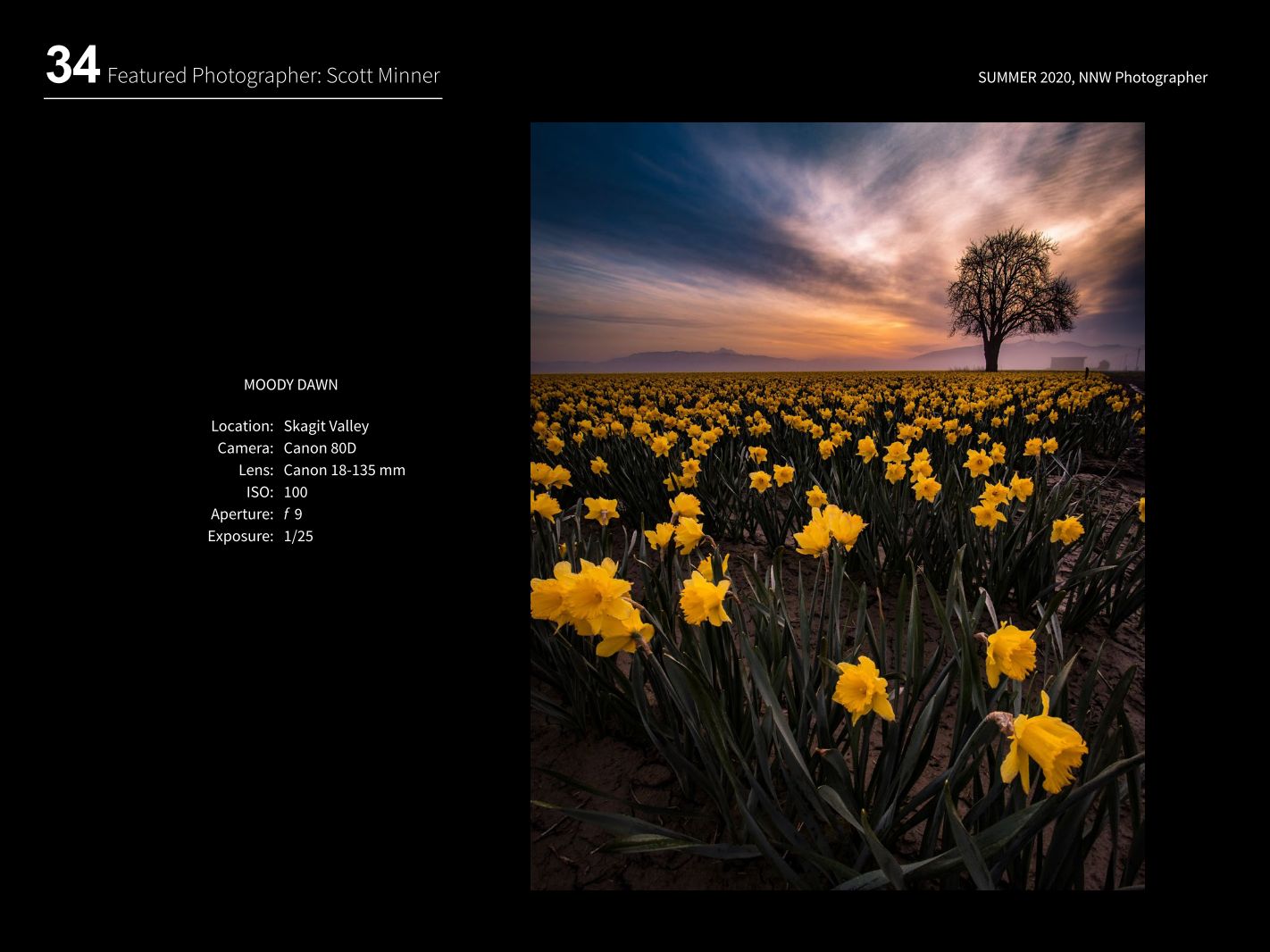Click the Lens: label
The image size is (1270, 952).
(x=255, y=471)
